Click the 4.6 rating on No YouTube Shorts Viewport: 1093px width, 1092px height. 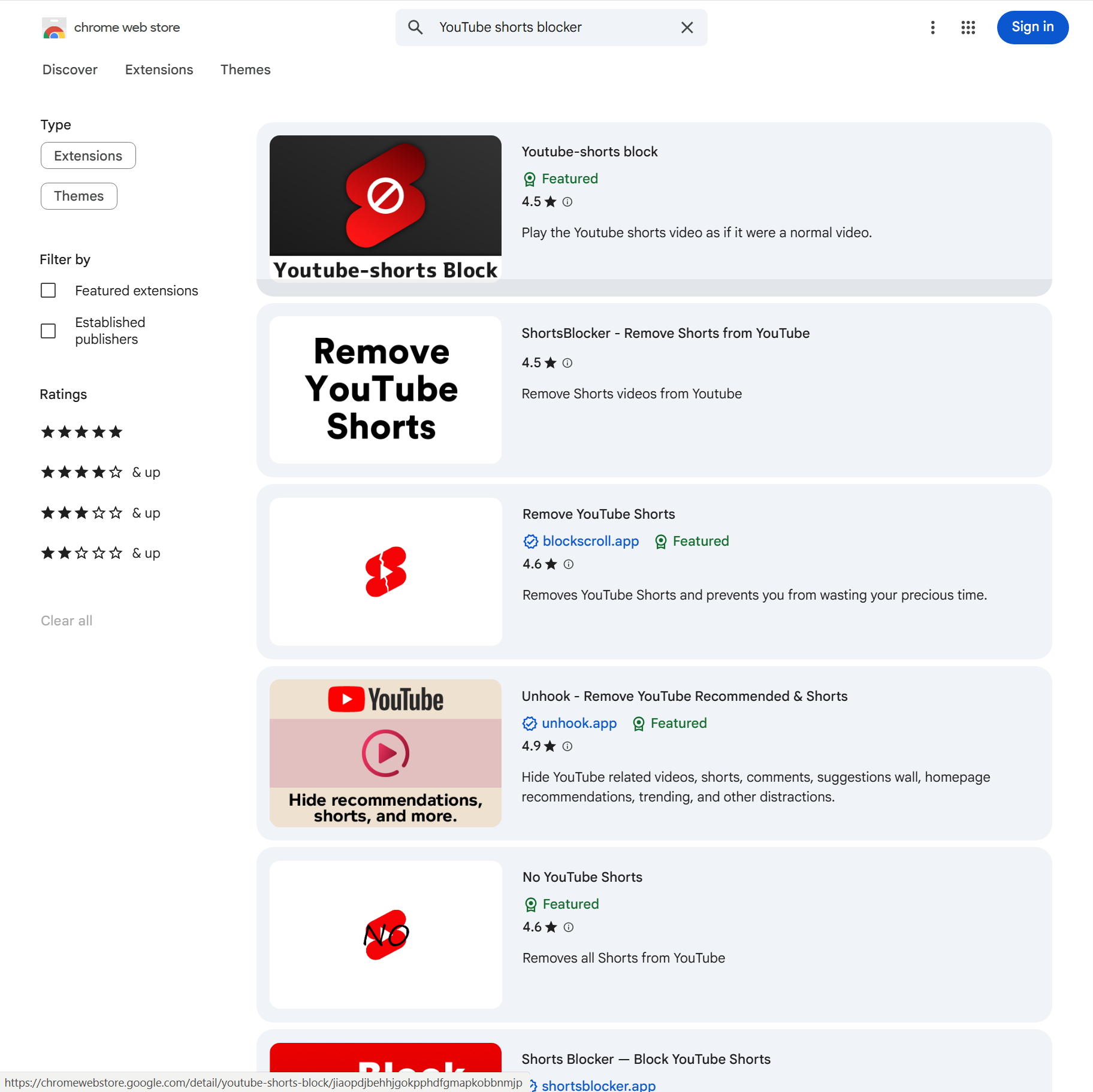point(540,927)
